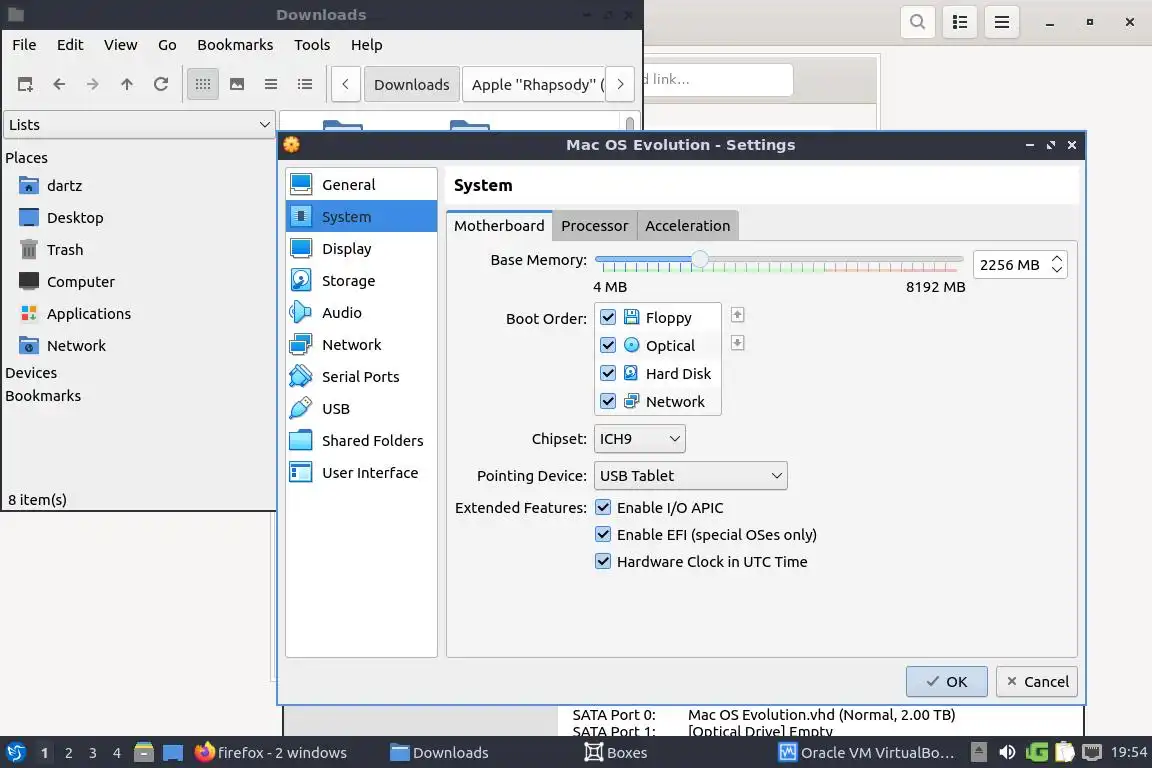Click the Base Memory value field
The width and height of the screenshot is (1152, 768).
point(1011,265)
